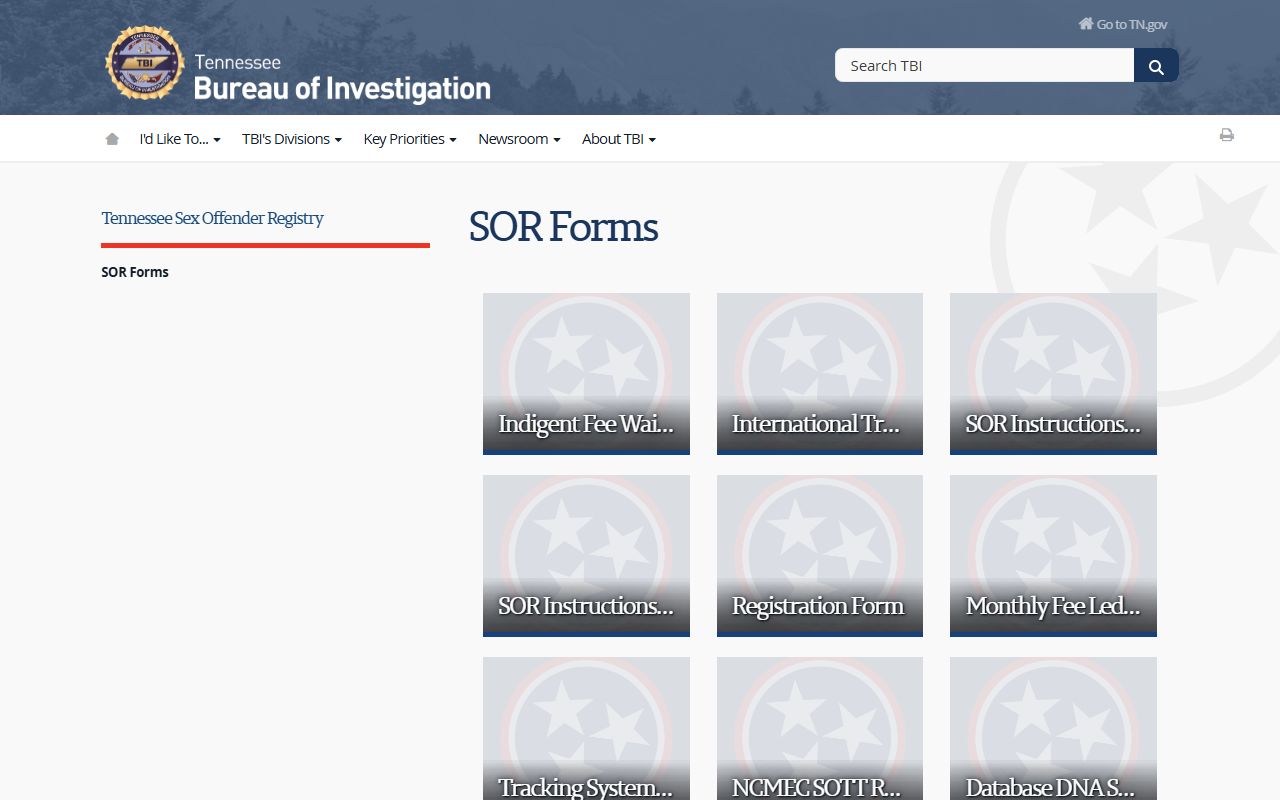Click the Tennessee Bureau of Investigation title
This screenshot has height=800, width=1280.
[342, 78]
